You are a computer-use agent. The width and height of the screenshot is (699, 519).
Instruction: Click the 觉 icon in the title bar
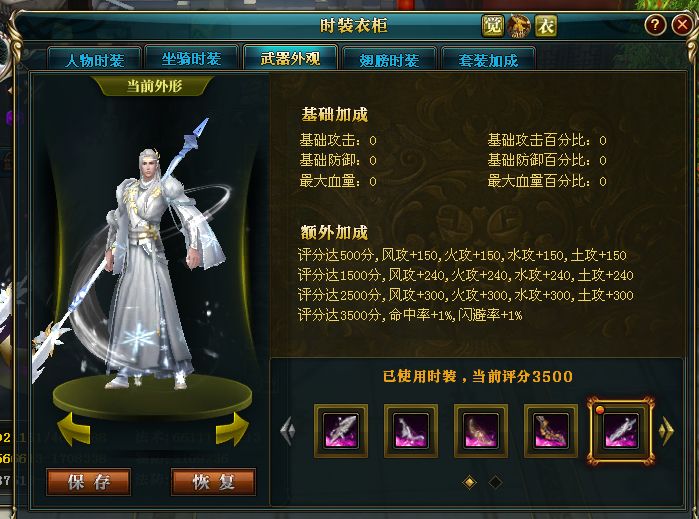493,26
